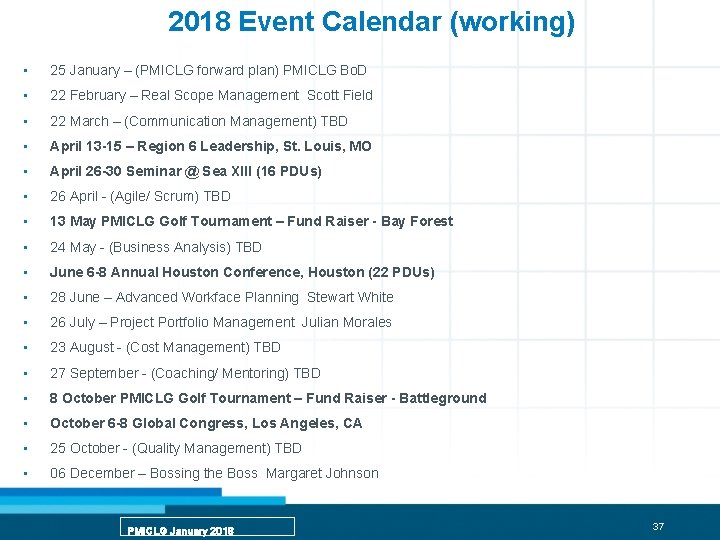Select '26 April - (Agile/ Scrum) TBD' entry
This screenshot has width=720, height=540.
[x=140, y=197]
